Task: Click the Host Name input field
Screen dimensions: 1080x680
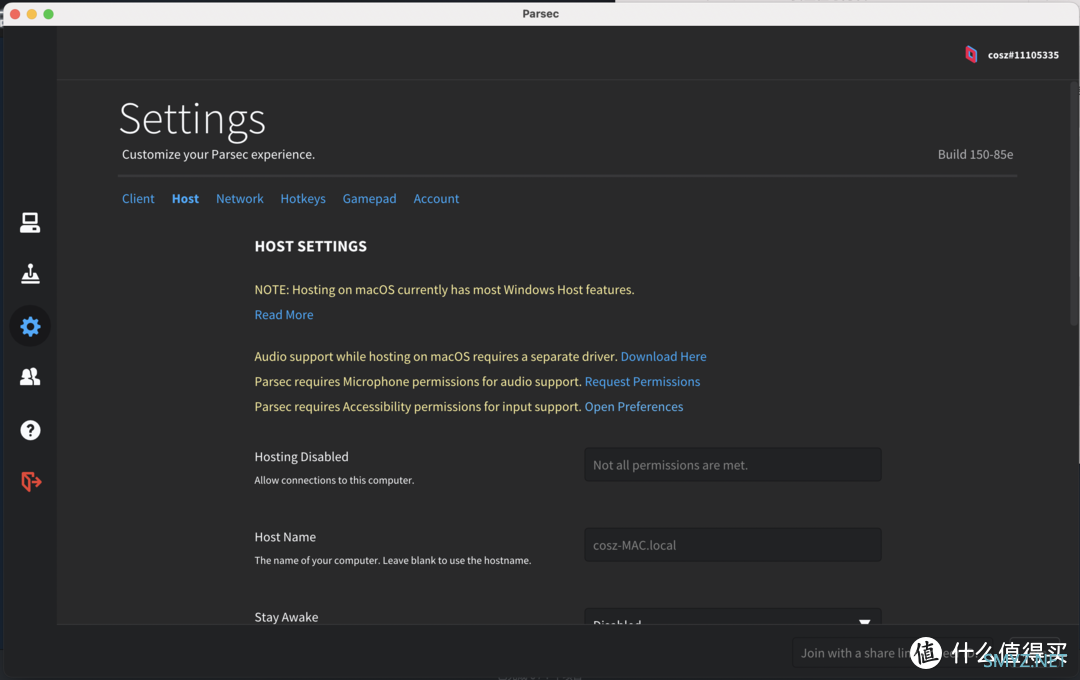Action: click(x=732, y=545)
